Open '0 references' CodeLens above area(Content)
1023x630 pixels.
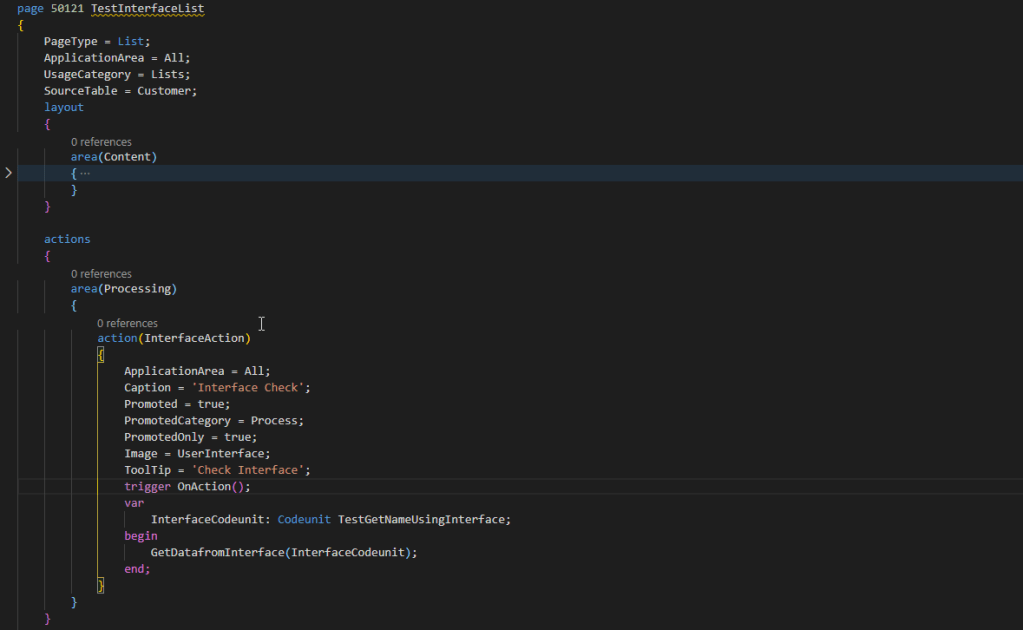pos(100,142)
